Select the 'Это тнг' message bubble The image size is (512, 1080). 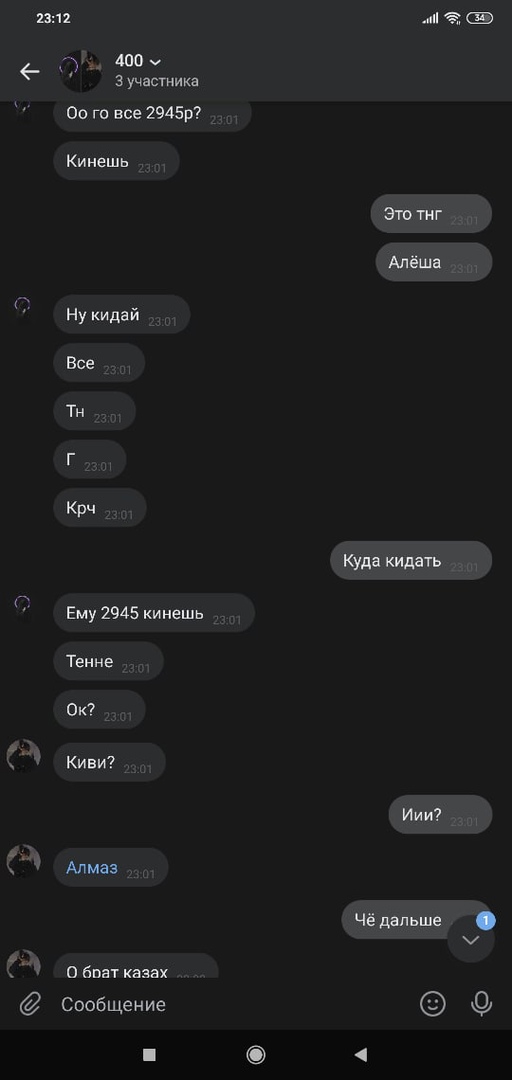[431, 214]
